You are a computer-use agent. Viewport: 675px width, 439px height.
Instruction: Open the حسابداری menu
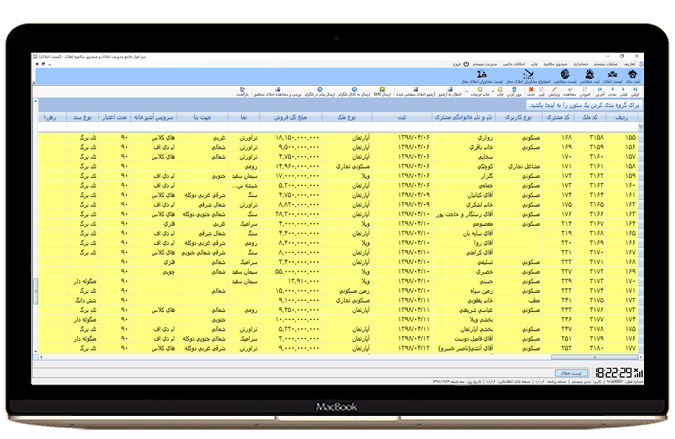click(581, 64)
